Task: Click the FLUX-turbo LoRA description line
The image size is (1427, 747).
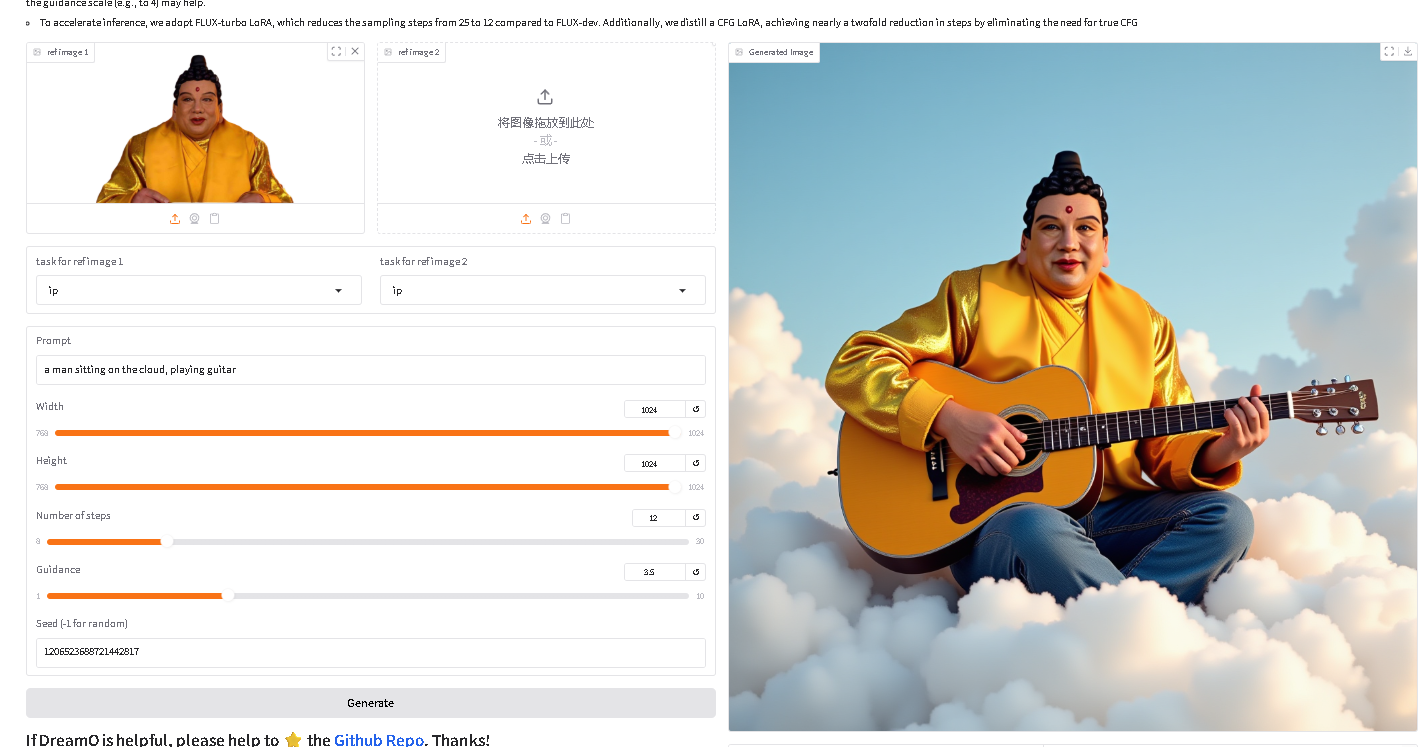Action: click(x=588, y=22)
